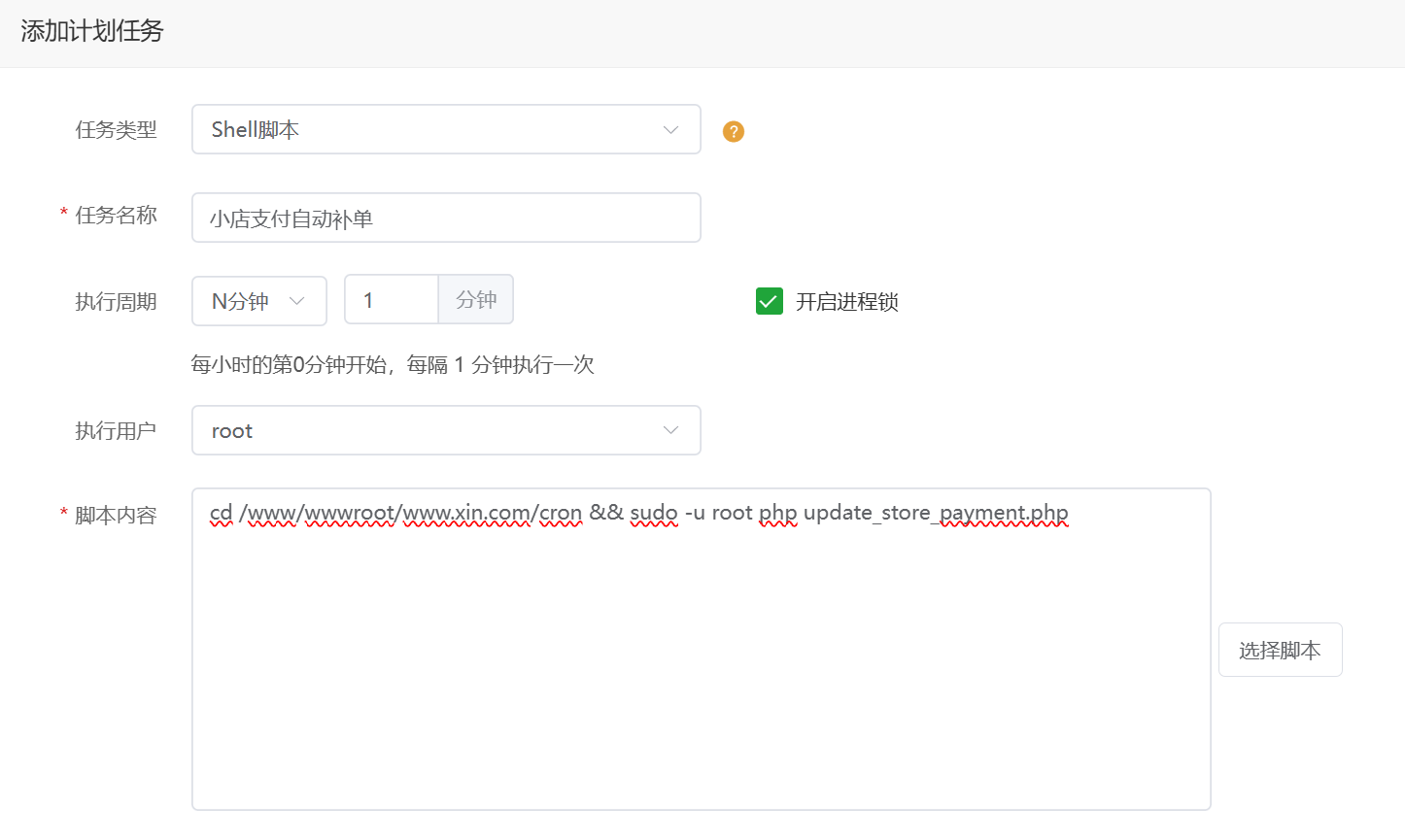The height and width of the screenshot is (840, 1405).
Task: Open the execution period N分钟 dropdown
Action: 258,301
